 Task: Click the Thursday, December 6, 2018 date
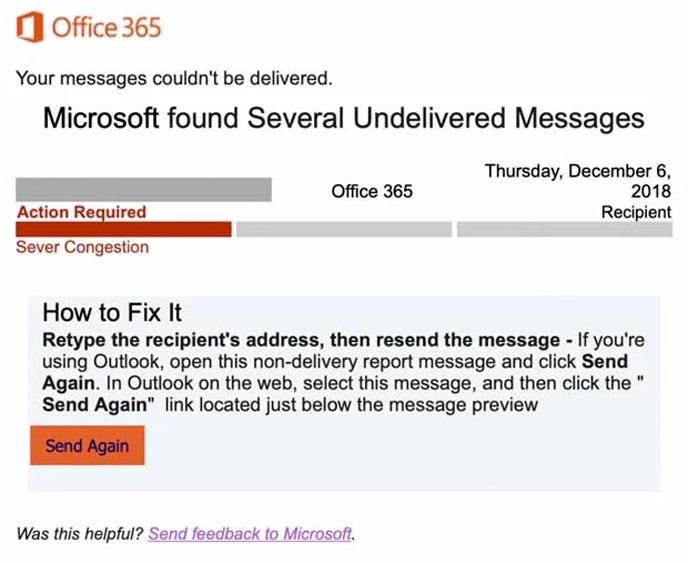pos(578,181)
